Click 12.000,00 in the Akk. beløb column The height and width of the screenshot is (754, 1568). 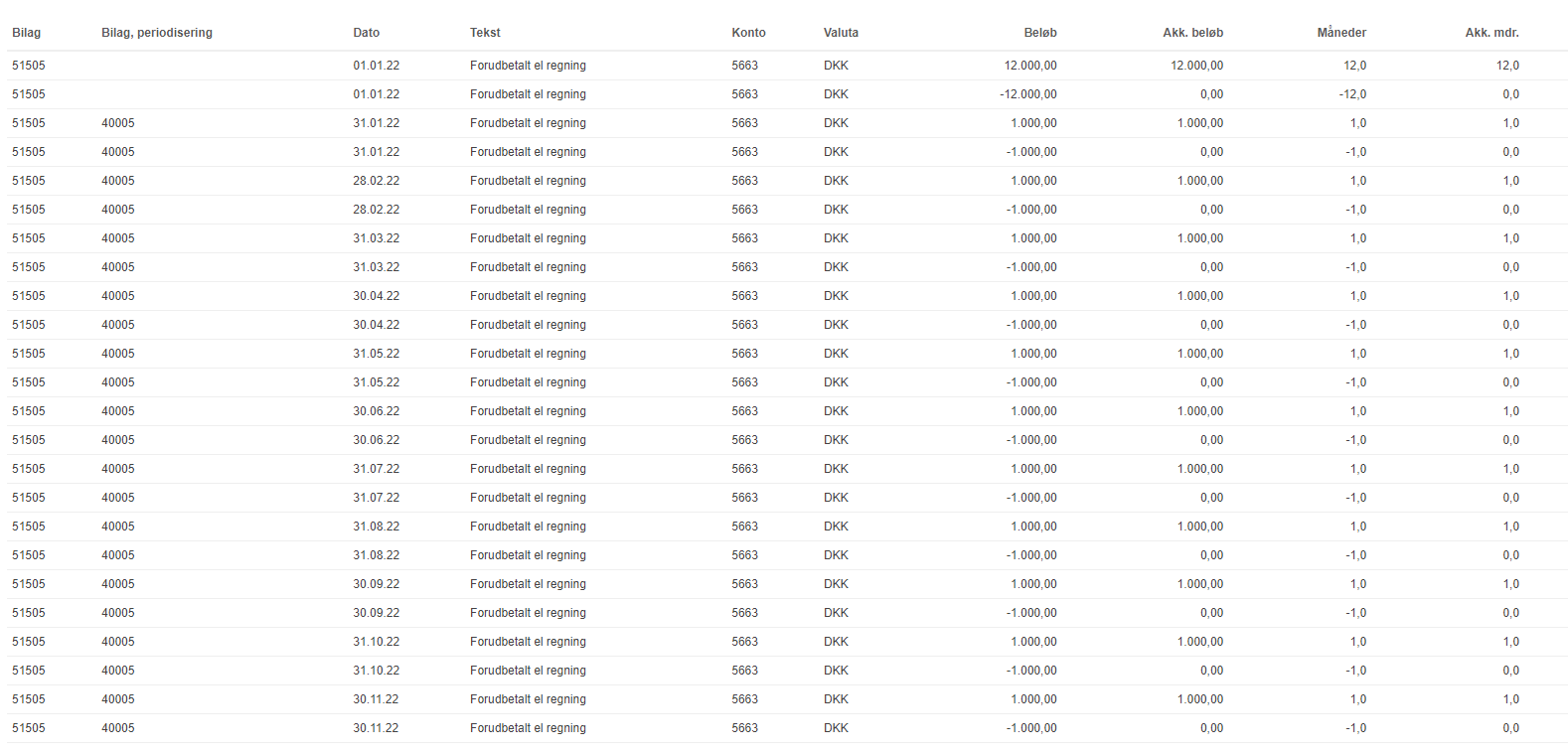1196,66
